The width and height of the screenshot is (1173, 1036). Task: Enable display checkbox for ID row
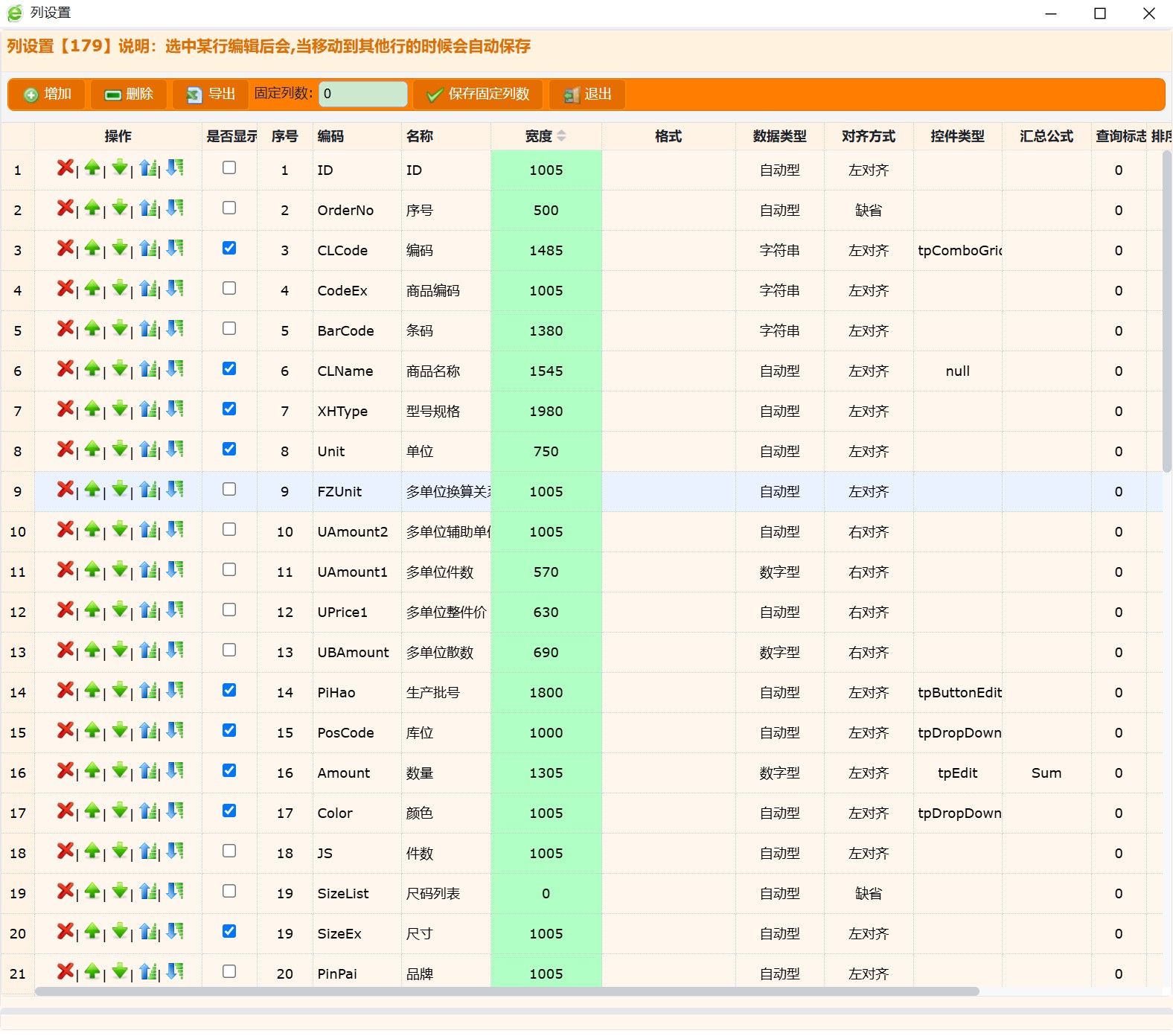click(x=229, y=168)
